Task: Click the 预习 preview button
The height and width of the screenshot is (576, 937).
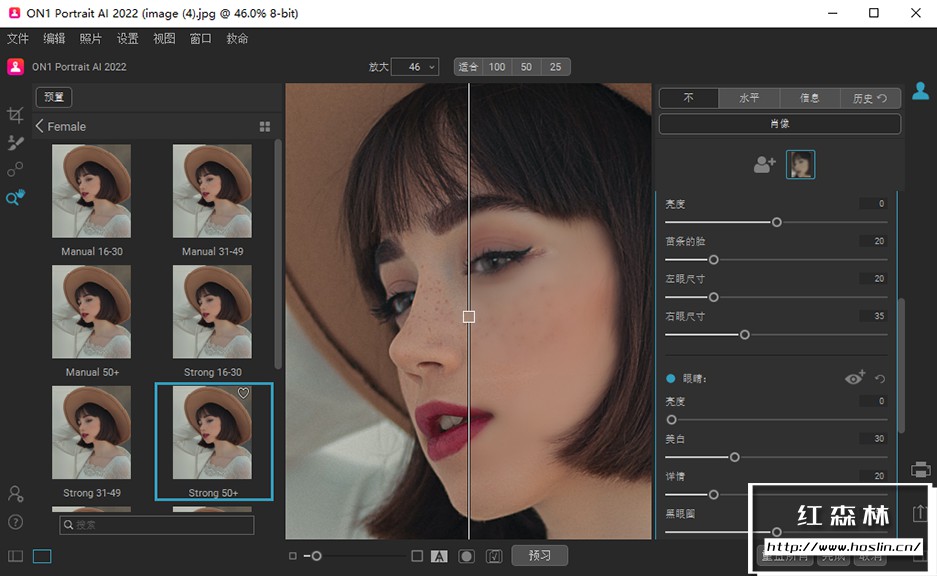Action: [540, 555]
